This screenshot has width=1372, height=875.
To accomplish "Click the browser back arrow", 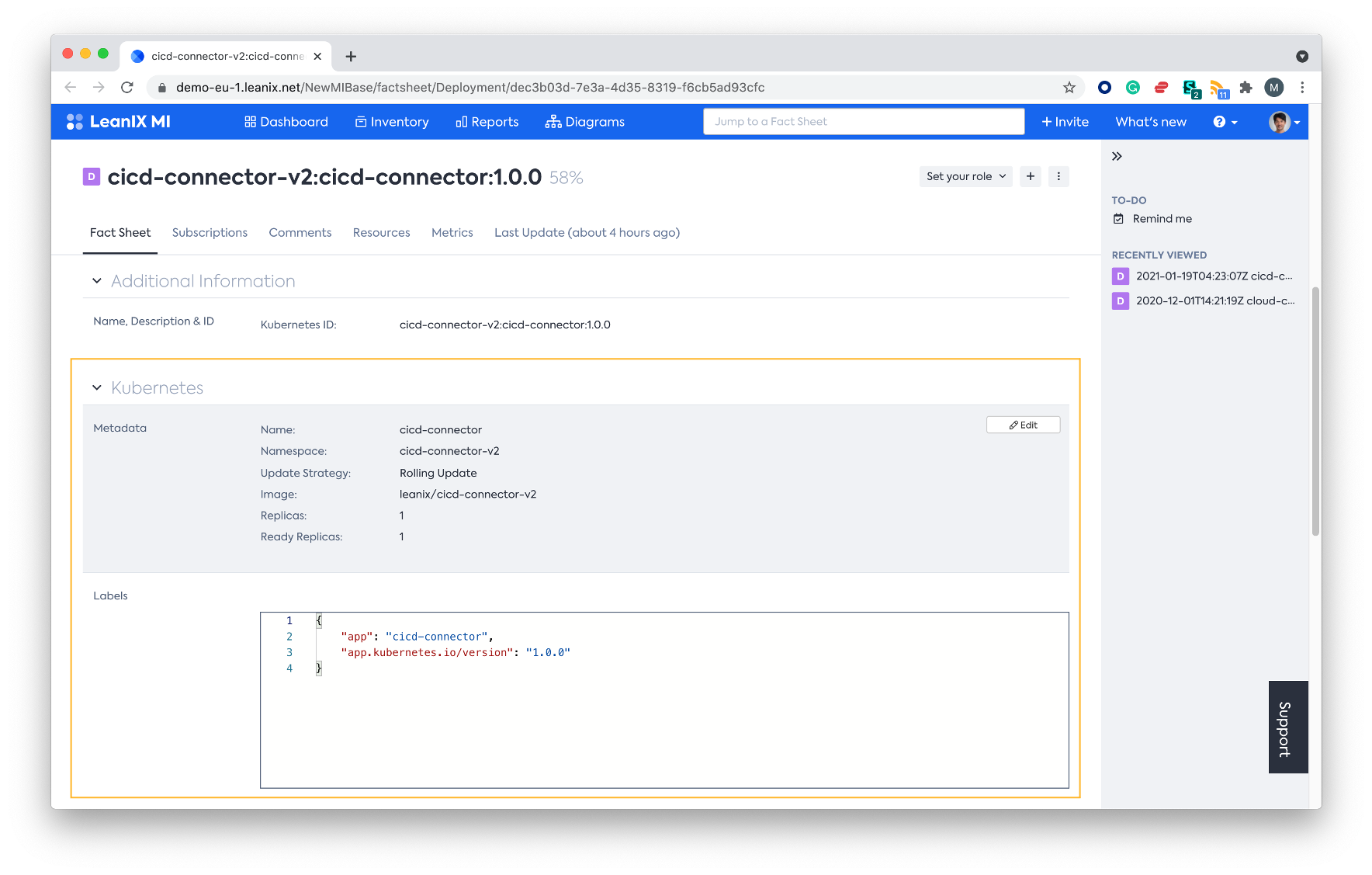I will [x=71, y=88].
